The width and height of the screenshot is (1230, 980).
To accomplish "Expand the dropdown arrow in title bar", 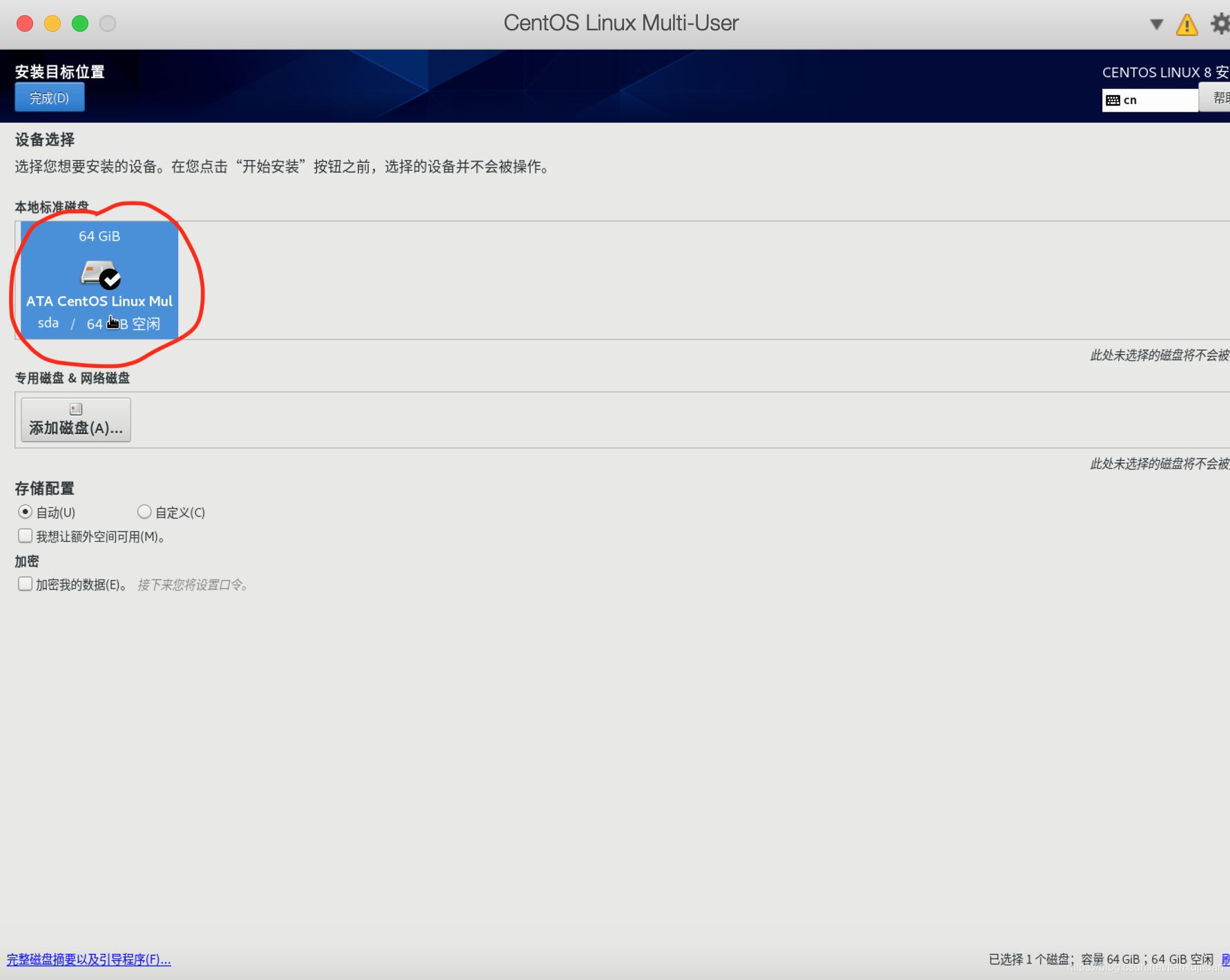I will (1157, 25).
